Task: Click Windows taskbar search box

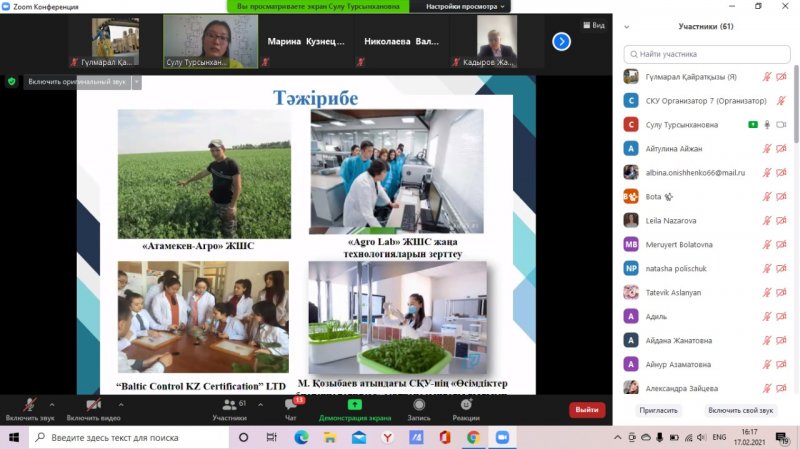Action: [x=129, y=437]
